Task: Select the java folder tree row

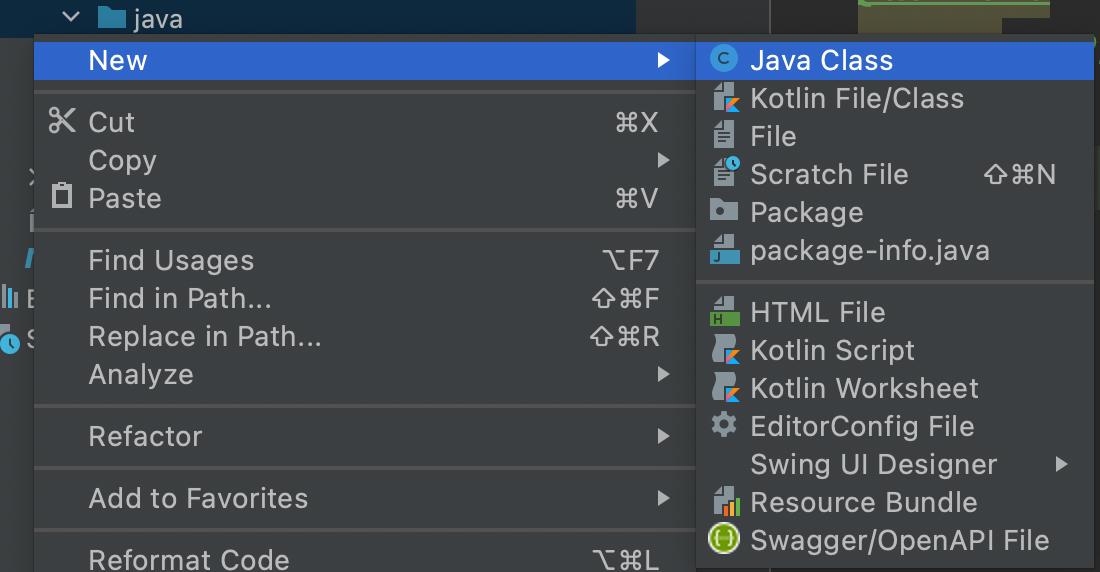Action: point(318,18)
